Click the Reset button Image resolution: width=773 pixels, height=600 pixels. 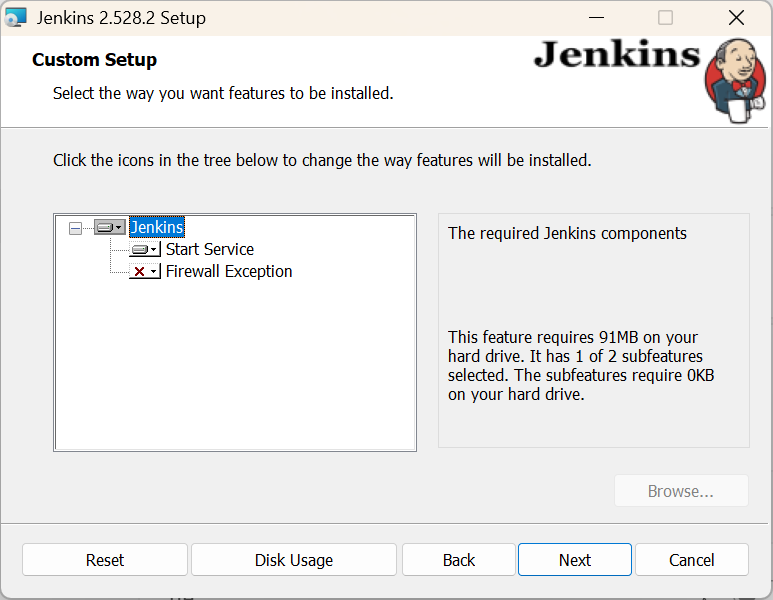(105, 560)
